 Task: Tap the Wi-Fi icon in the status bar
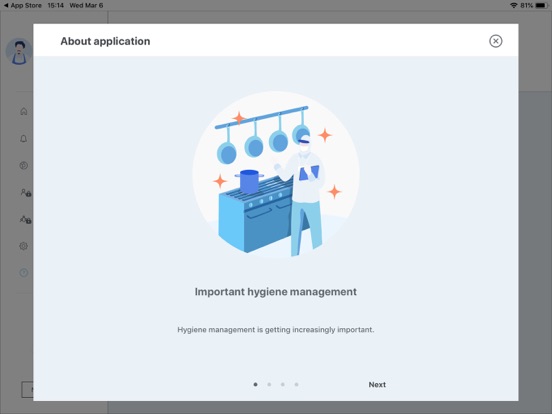point(513,5)
